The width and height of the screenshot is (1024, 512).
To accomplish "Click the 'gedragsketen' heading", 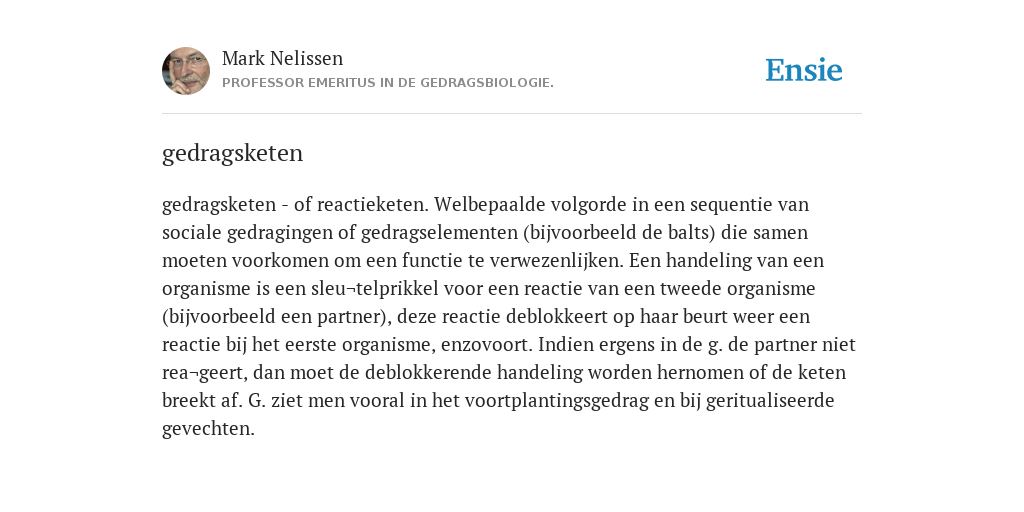I will pos(232,154).
